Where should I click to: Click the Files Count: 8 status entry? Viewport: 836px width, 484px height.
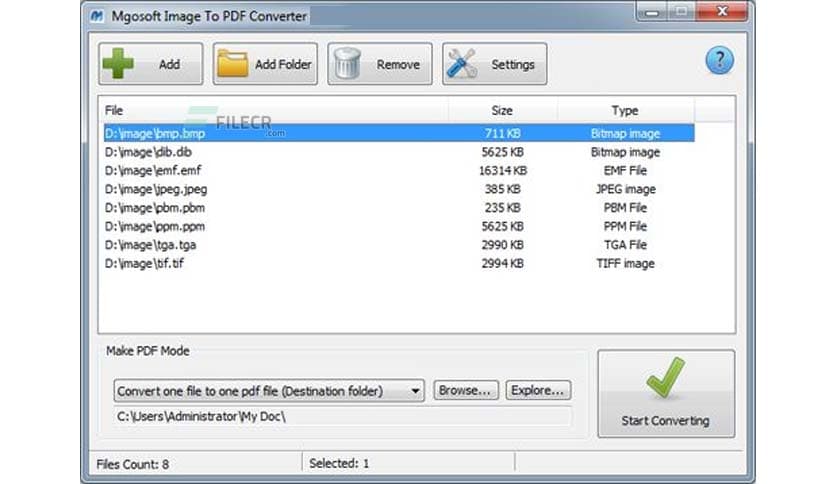[133, 464]
